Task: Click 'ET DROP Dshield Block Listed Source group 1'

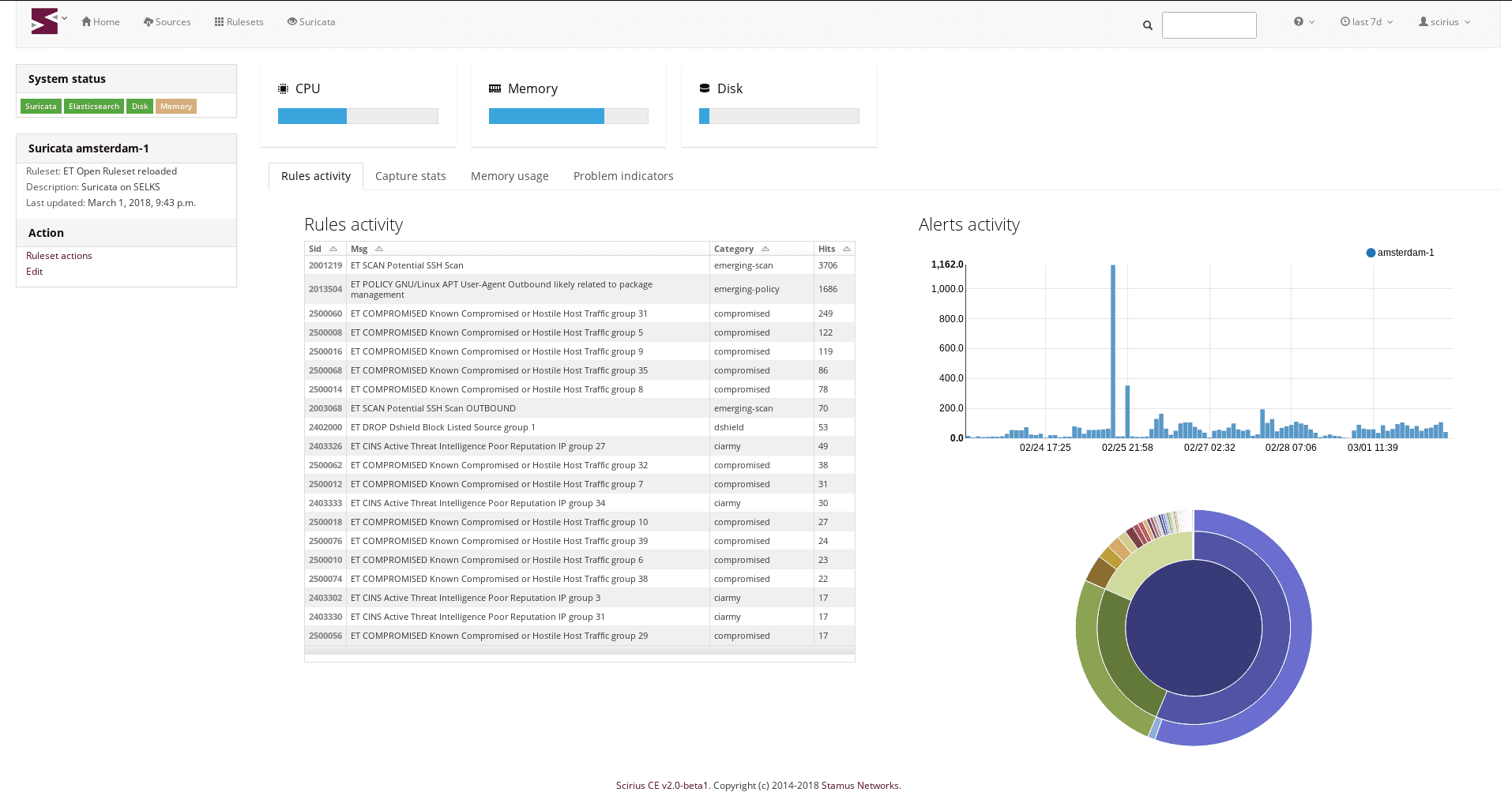Action: coord(443,427)
